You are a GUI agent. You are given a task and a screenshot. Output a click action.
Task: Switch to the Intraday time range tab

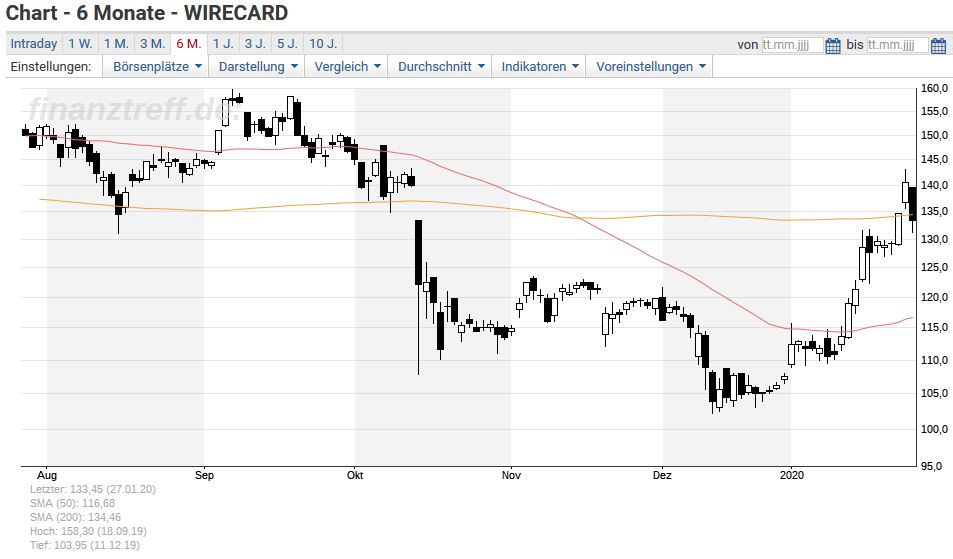(33, 44)
